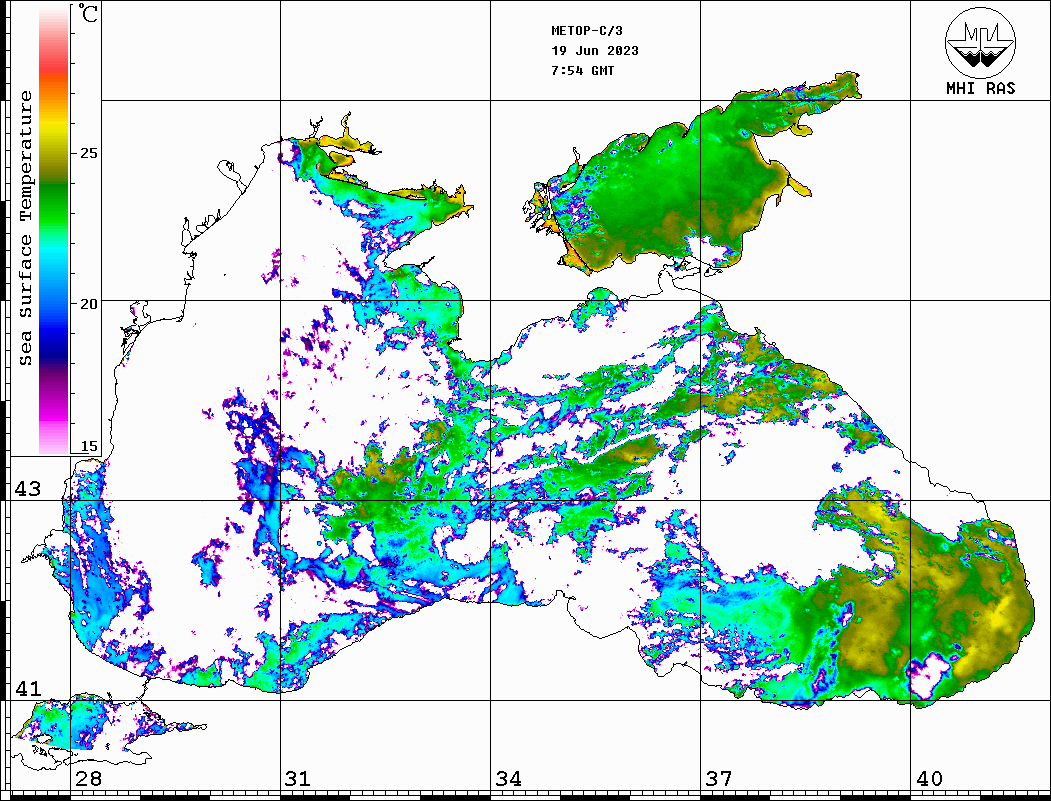Click the 25 degree mark on temperature scale
The height and width of the screenshot is (801, 1051).
tap(89, 153)
